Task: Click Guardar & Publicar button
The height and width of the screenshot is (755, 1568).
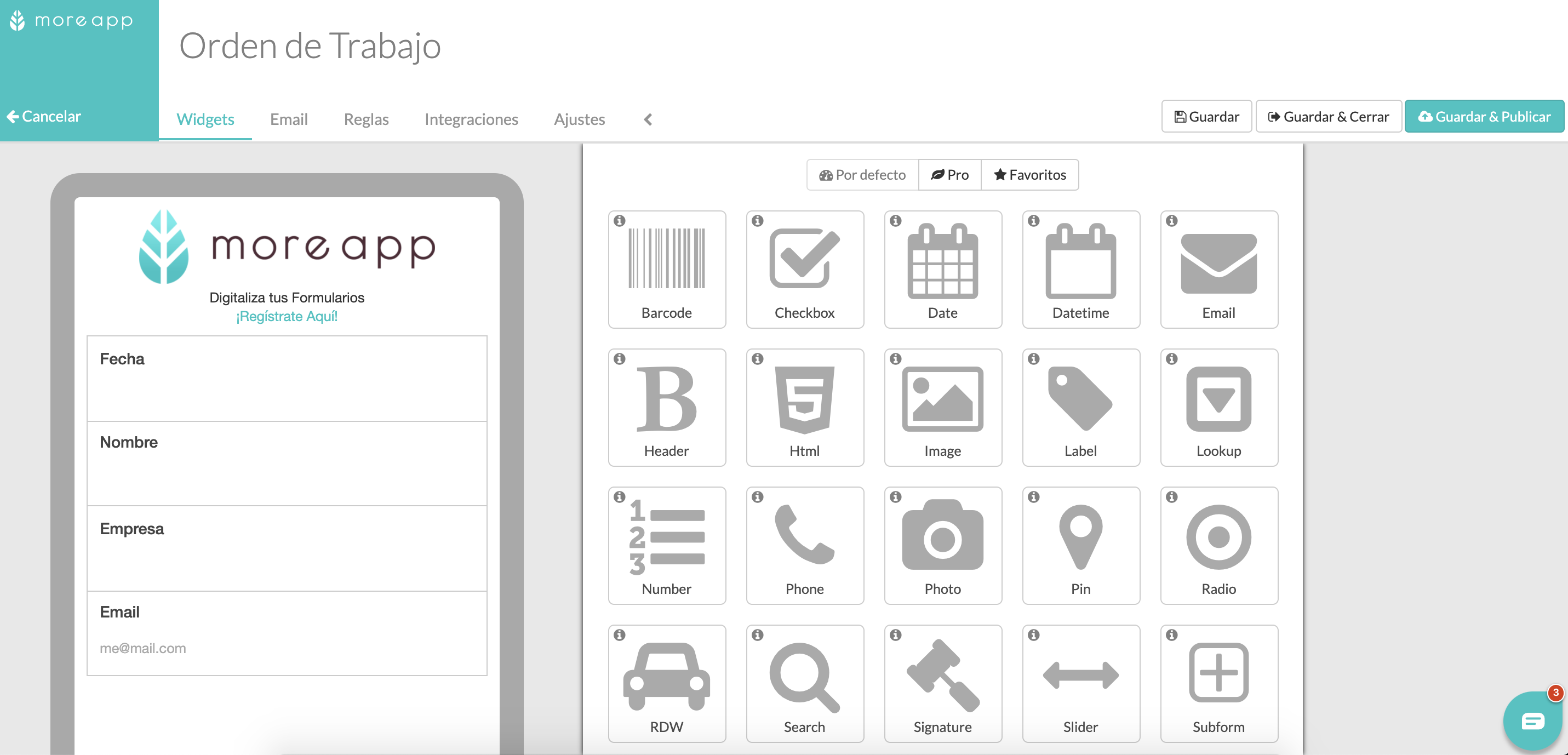Action: click(1485, 117)
